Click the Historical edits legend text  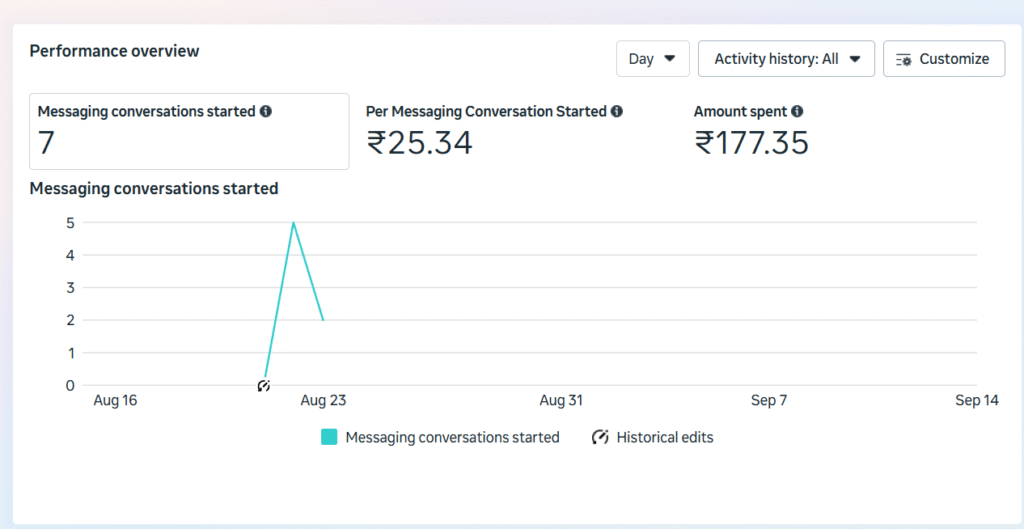coord(665,437)
